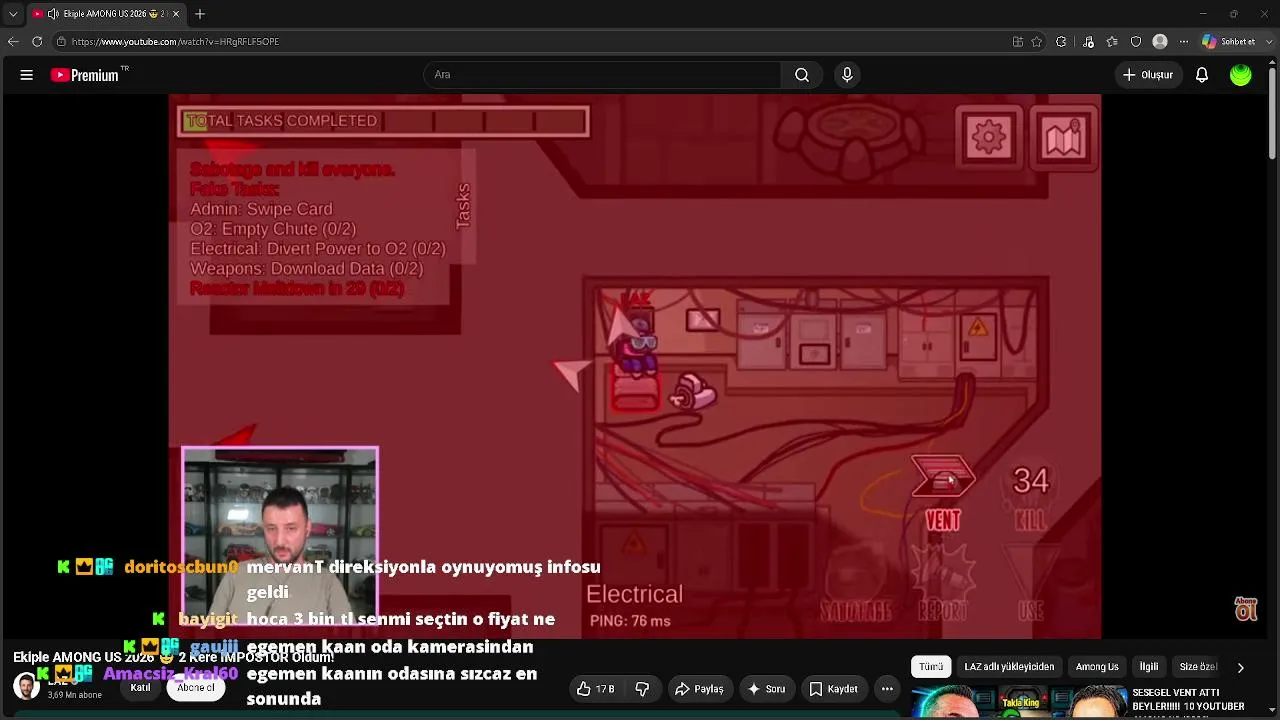This screenshot has height=720, width=1280.
Task: Open the SESEGEL VENT ATTI recommended video
Action: (1188, 700)
